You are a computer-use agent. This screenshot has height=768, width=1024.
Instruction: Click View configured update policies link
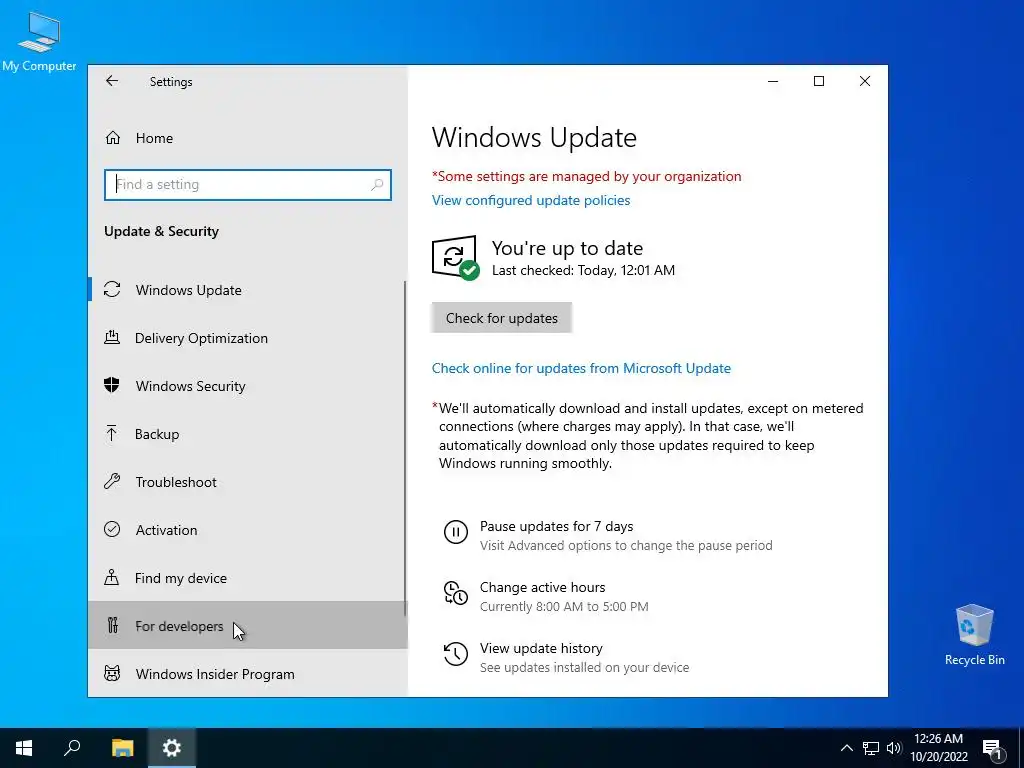[x=531, y=200]
